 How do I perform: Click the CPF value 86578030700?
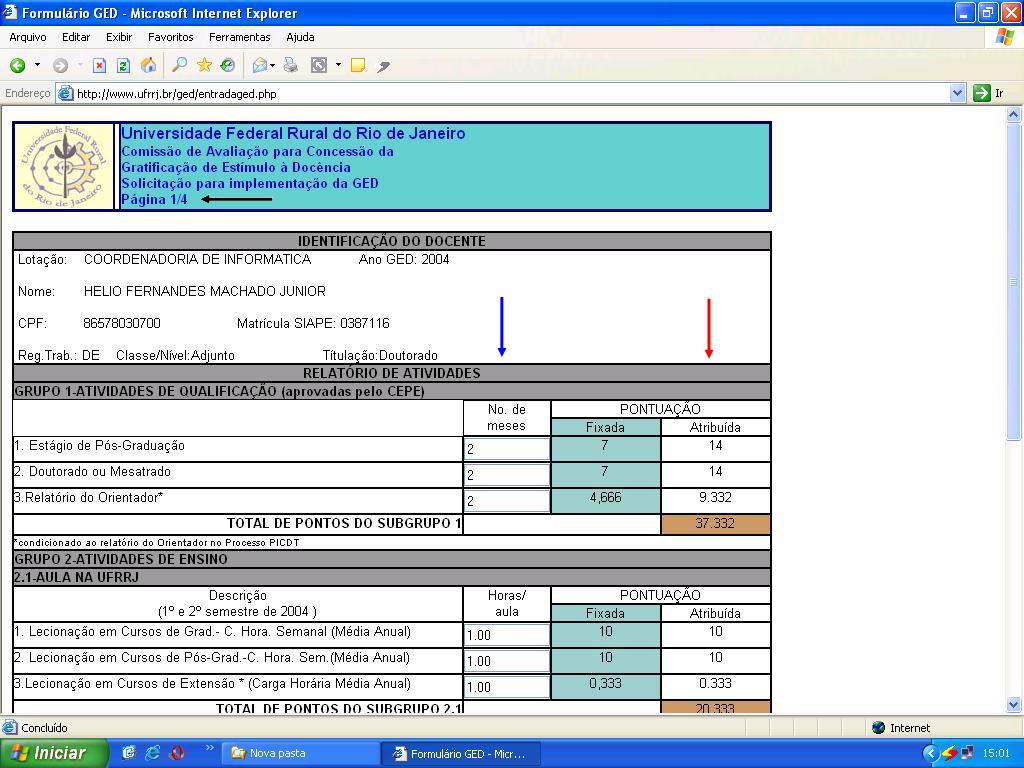tap(121, 323)
